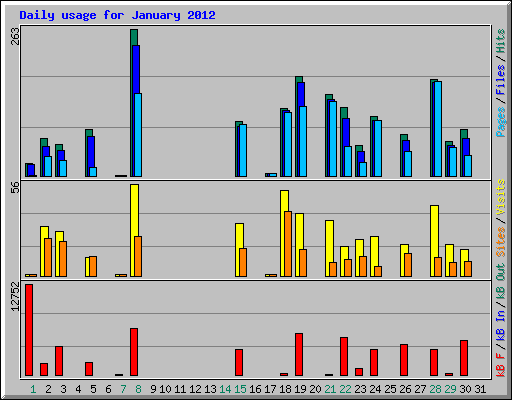The width and height of the screenshot is (512, 400).
Task: Click day label "19" on the x-axis
Action: point(300,389)
